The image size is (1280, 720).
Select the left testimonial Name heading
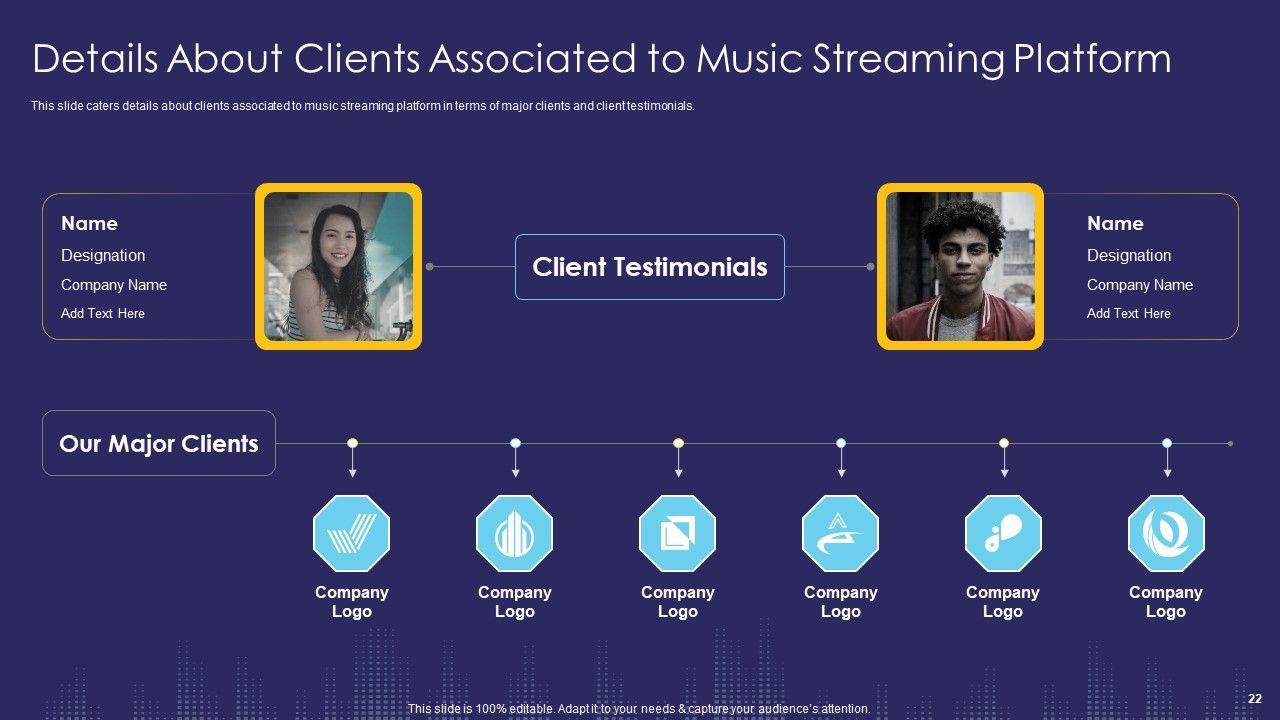[89, 223]
